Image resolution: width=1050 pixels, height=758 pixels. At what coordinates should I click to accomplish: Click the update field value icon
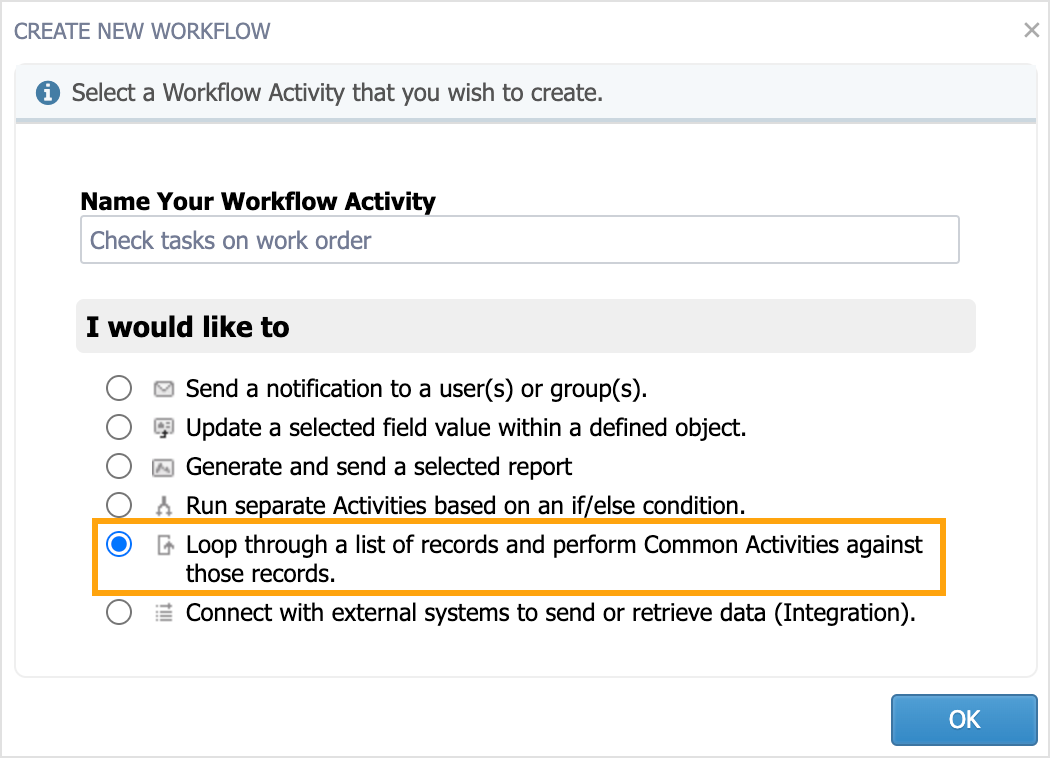coord(163,428)
